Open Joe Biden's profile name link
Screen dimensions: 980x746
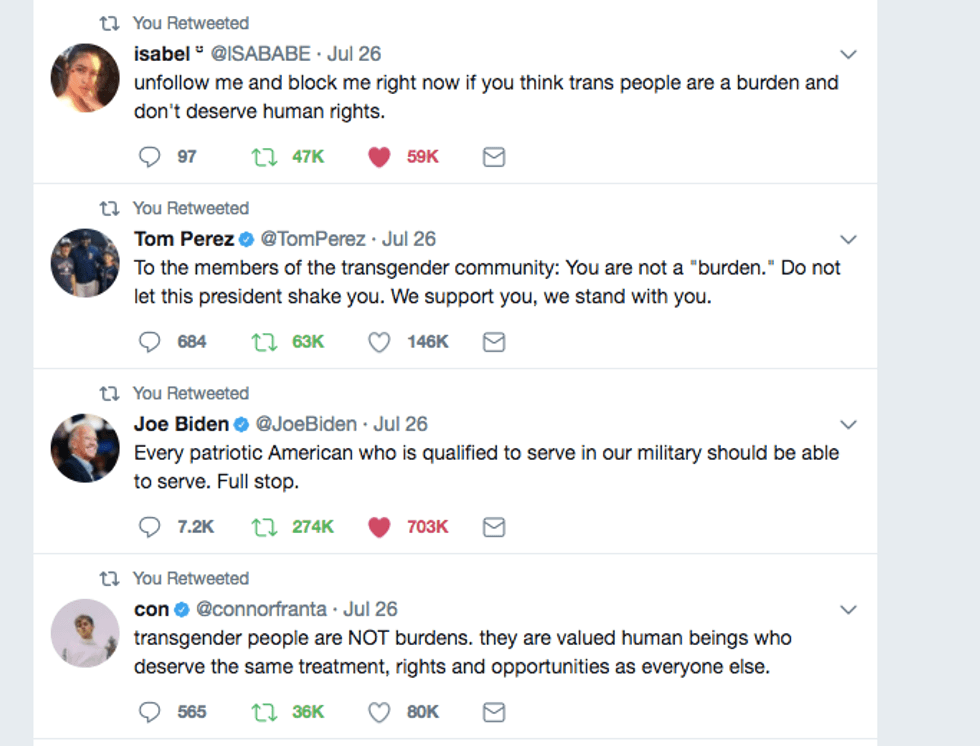pos(181,424)
